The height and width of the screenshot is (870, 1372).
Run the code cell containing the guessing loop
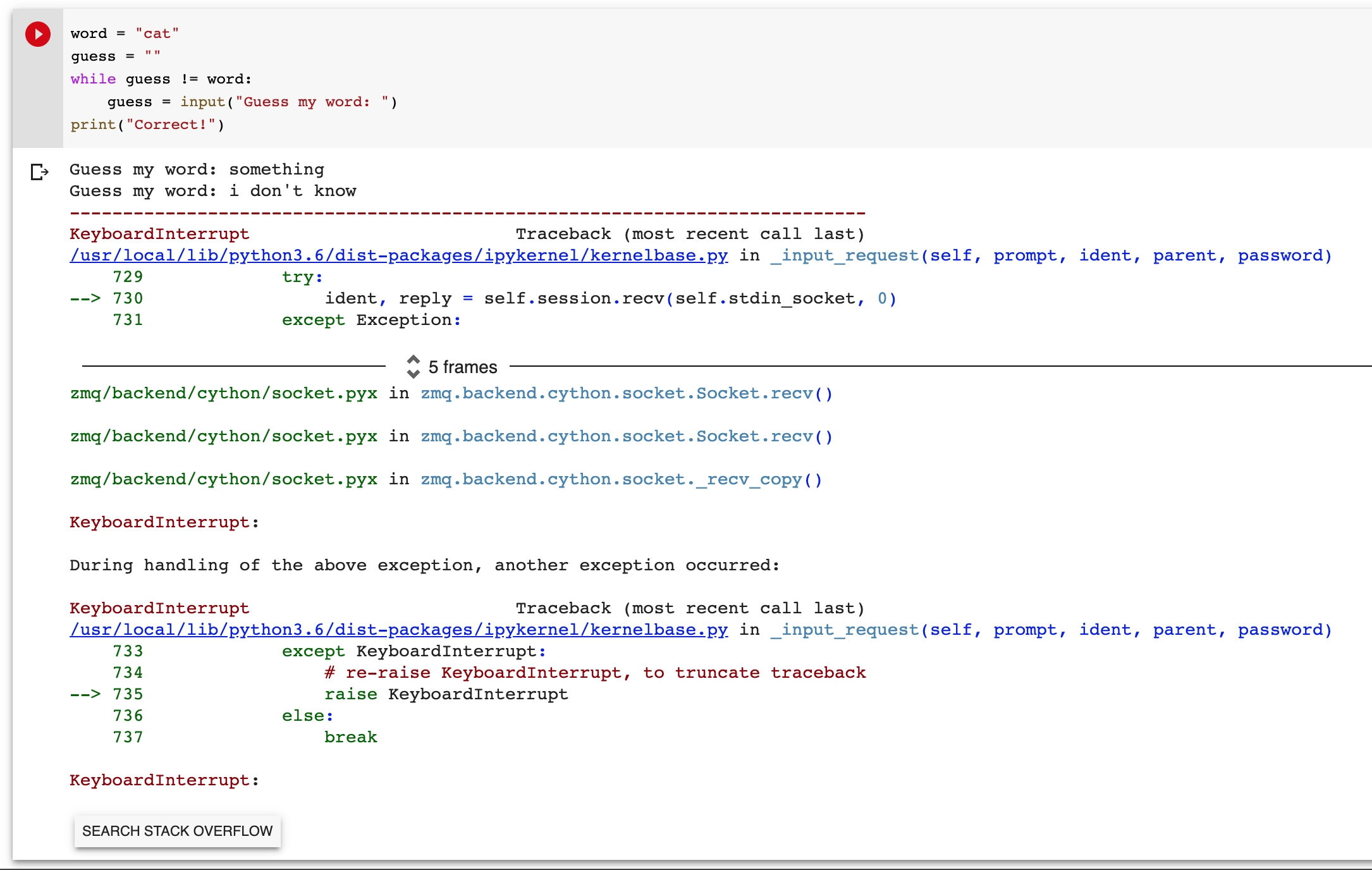click(x=37, y=34)
